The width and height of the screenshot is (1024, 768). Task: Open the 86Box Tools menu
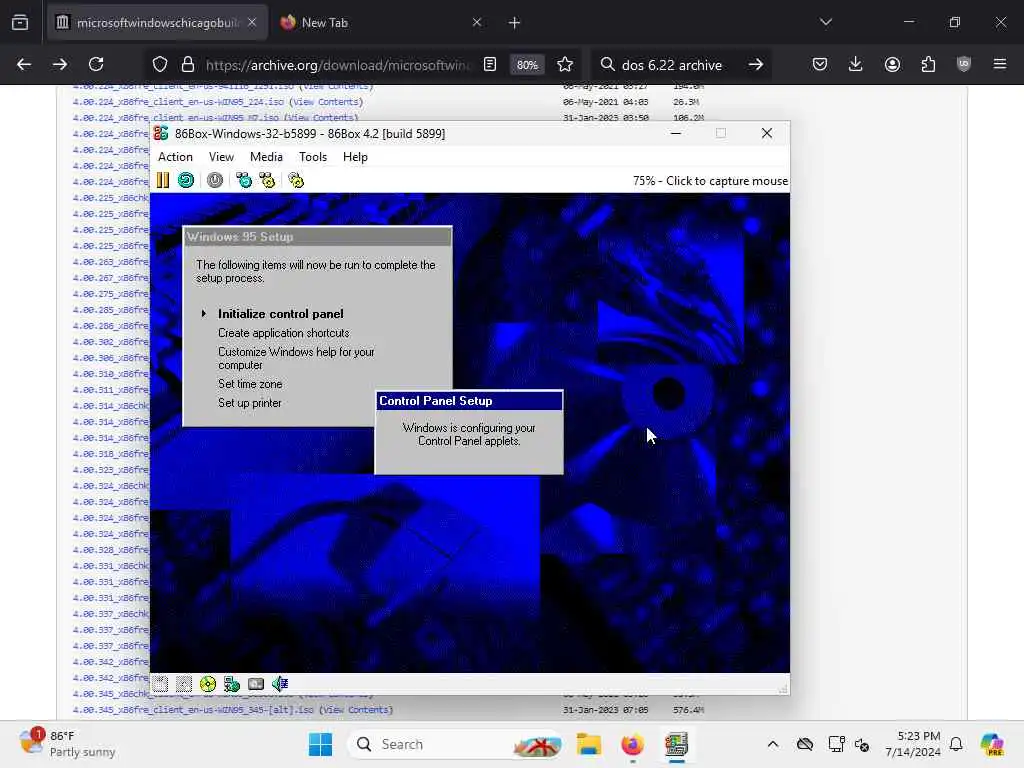tap(313, 157)
